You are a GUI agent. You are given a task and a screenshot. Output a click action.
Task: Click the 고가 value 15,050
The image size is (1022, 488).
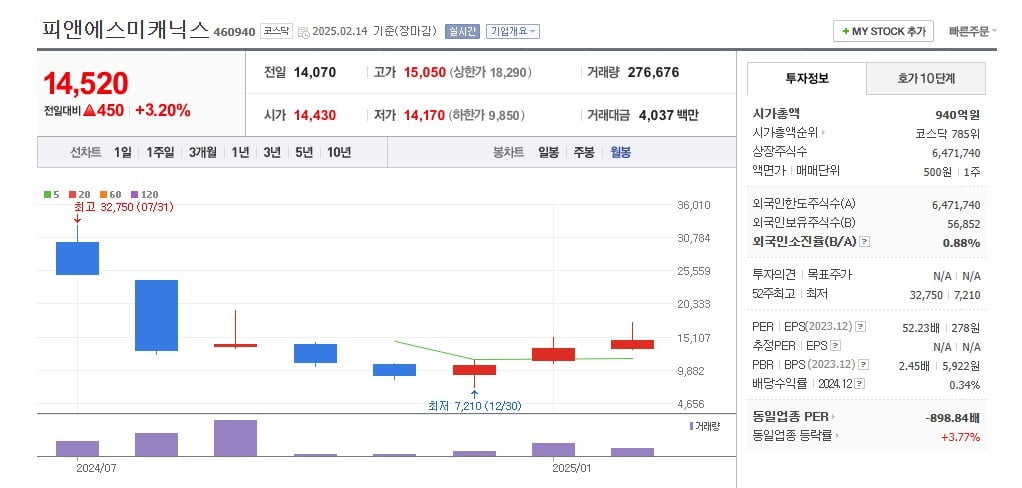point(424,72)
